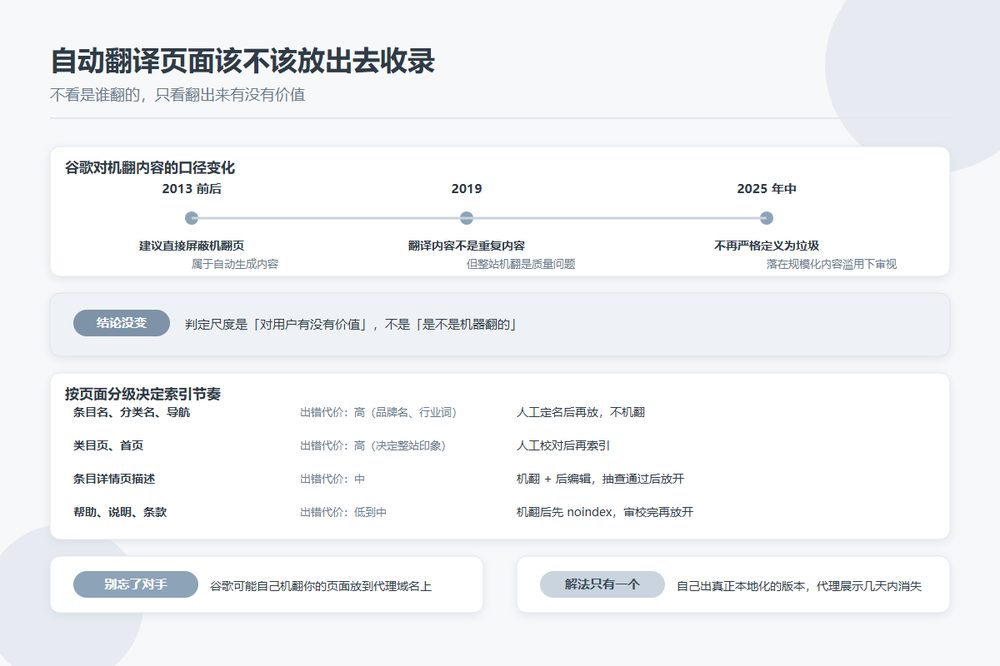Screen dimensions: 1000x666
Task: Click 出错代价：低到中
Action: click(343, 512)
